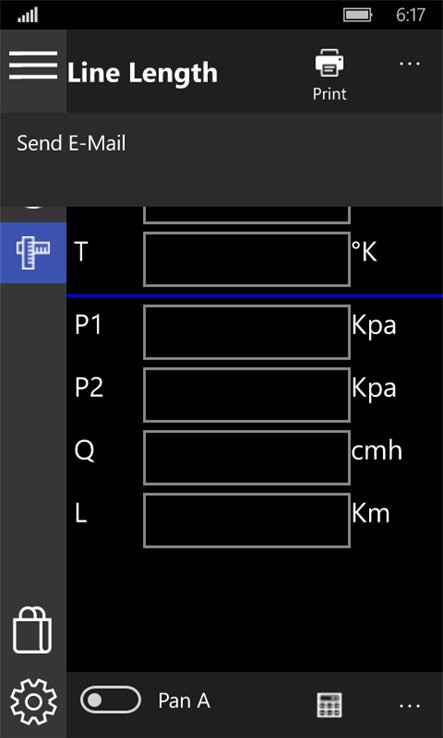Click the partially hidden field above T

point(247,215)
